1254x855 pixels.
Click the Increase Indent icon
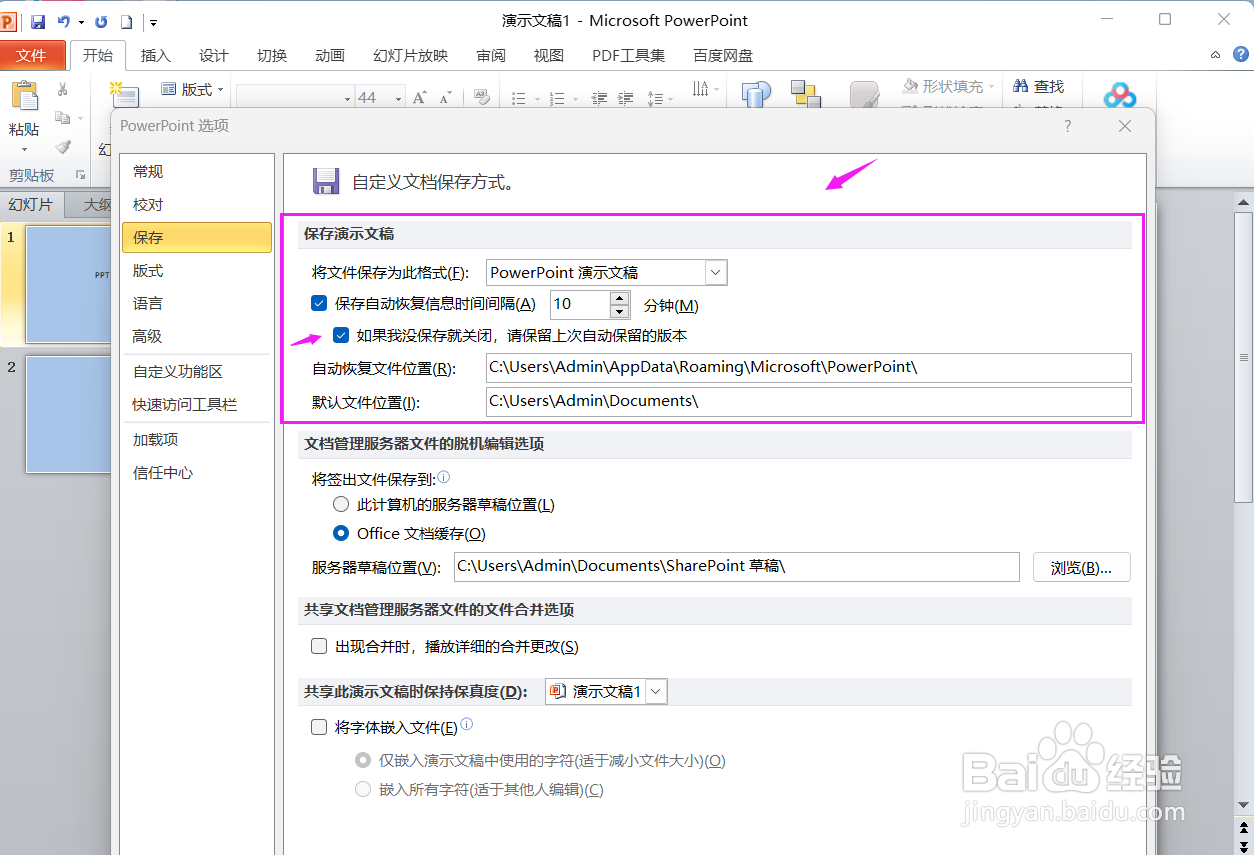pyautogui.click(x=626, y=98)
